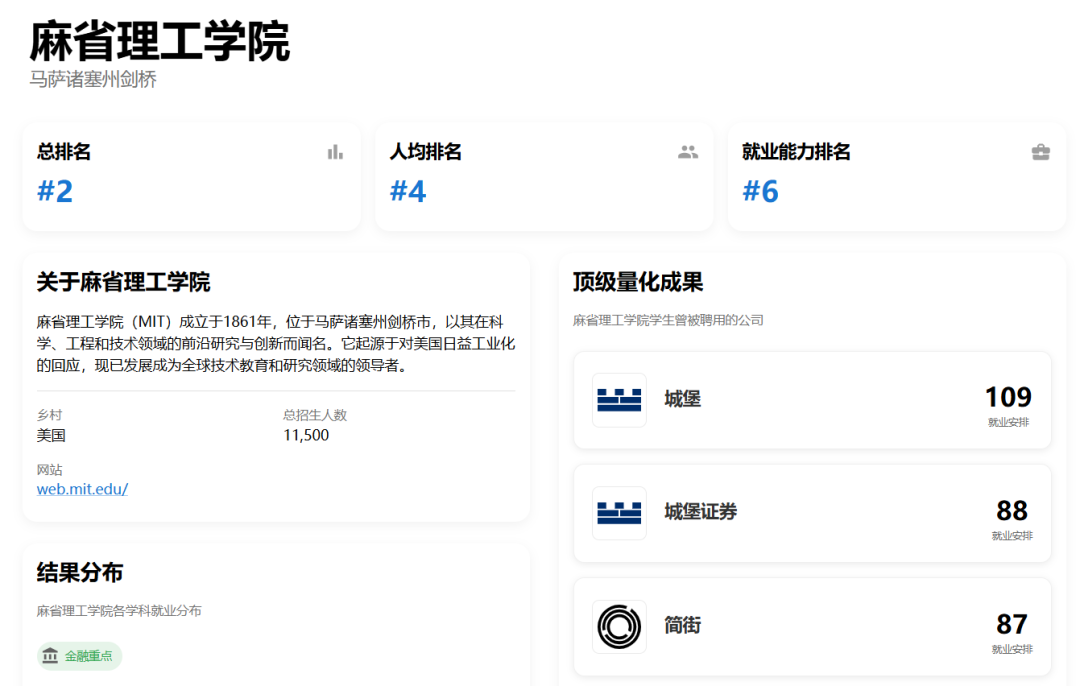Open the 城堡证券 company card
The height and width of the screenshot is (686, 1080).
[812, 513]
